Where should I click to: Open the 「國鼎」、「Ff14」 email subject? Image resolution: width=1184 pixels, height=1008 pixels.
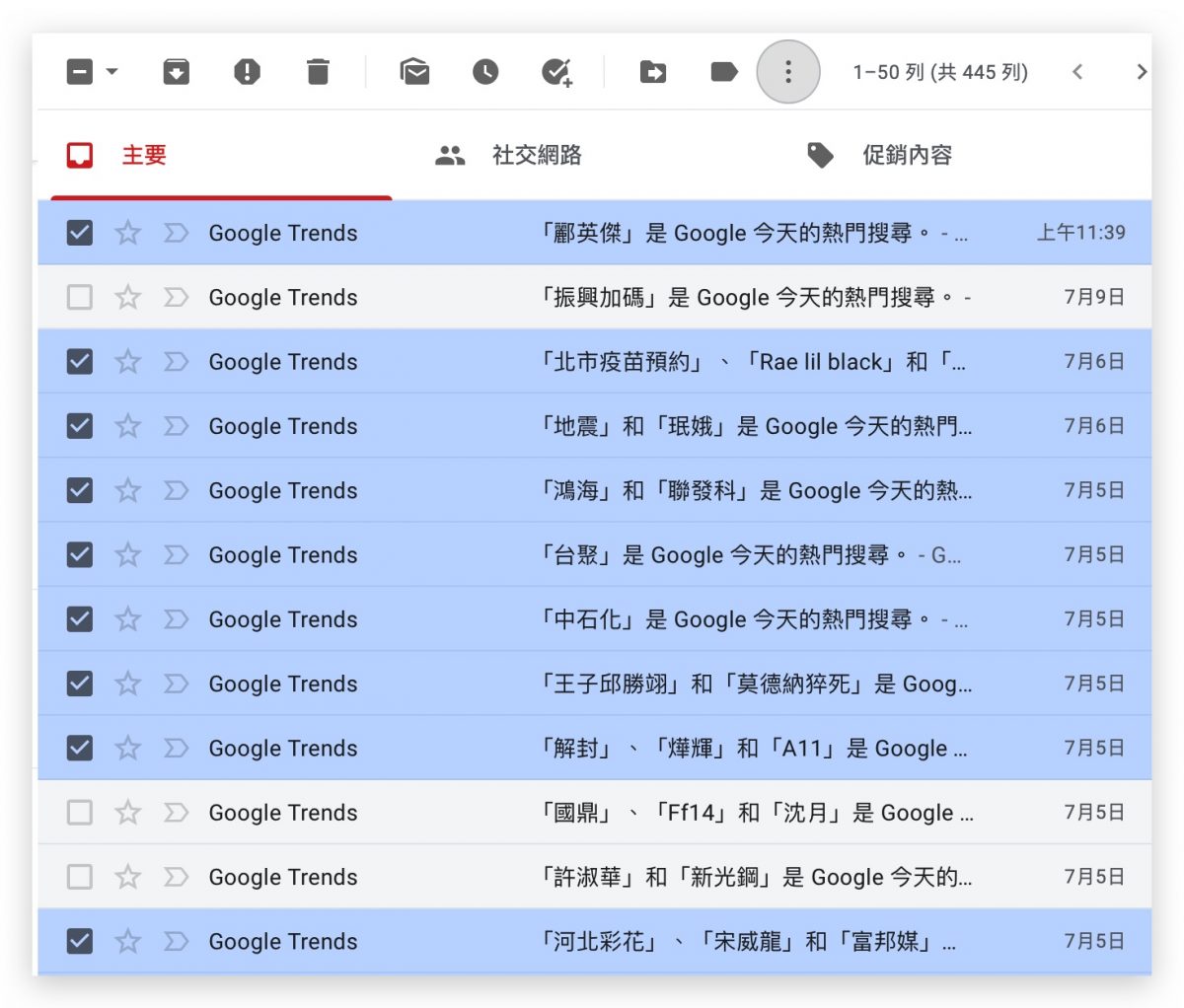[757, 813]
